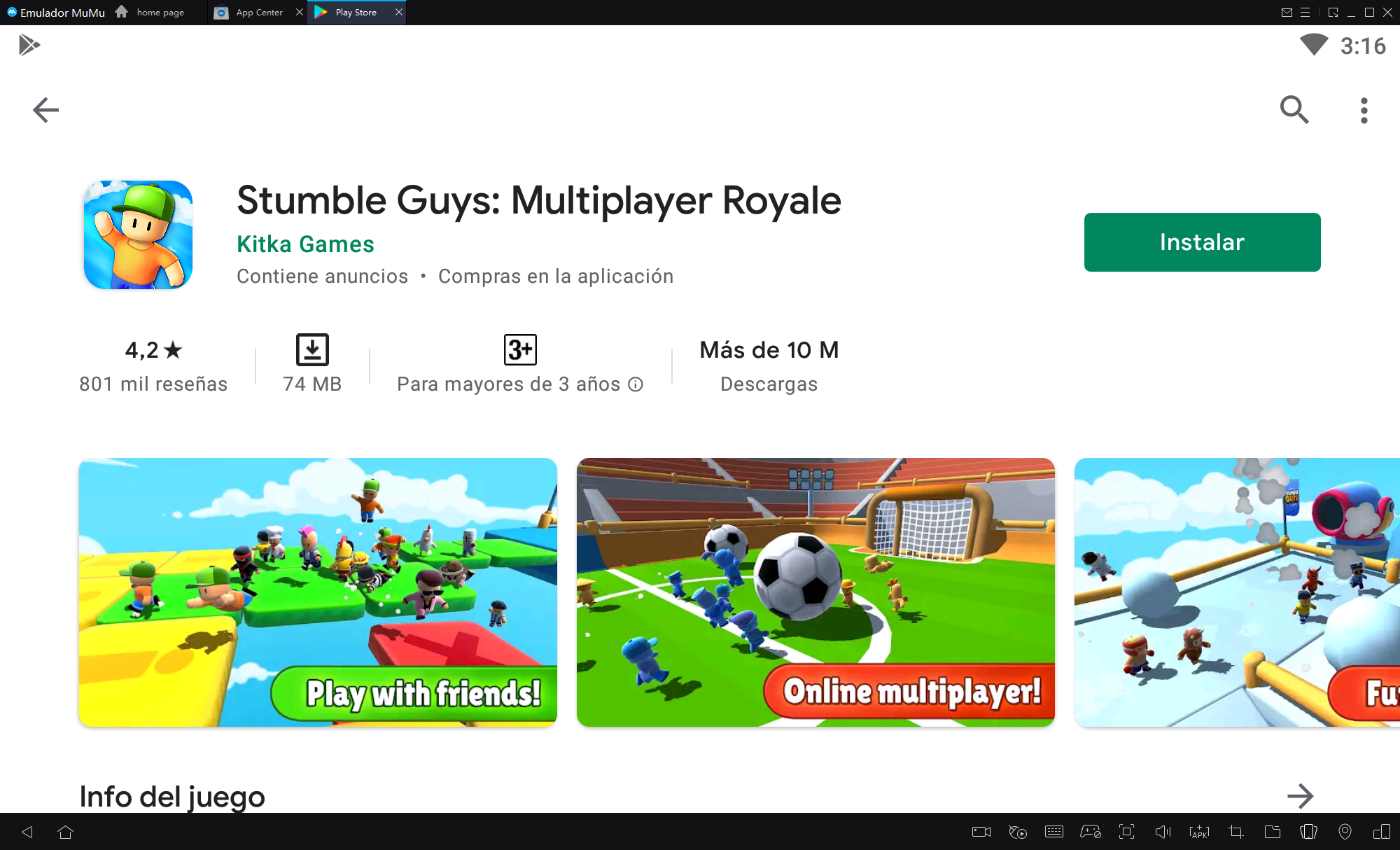Open 'Play with friends!' screenshot

[x=318, y=592]
